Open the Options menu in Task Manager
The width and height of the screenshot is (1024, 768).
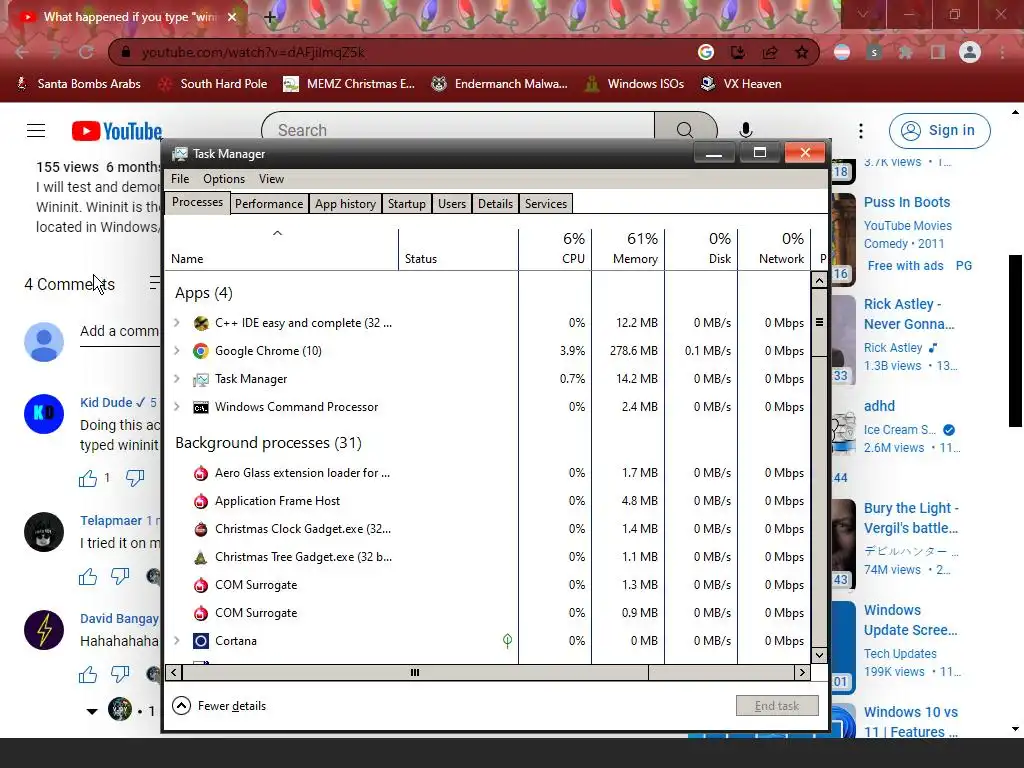223,179
